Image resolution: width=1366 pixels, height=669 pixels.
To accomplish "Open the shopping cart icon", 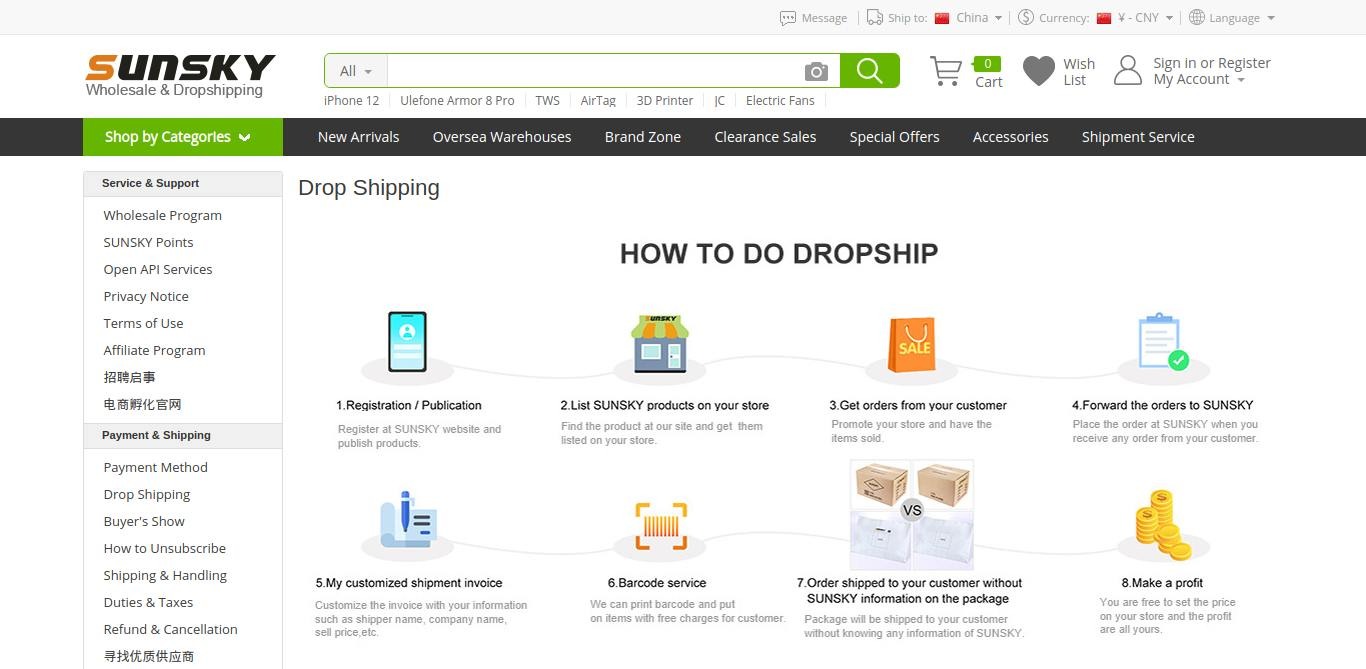I will 946,71.
